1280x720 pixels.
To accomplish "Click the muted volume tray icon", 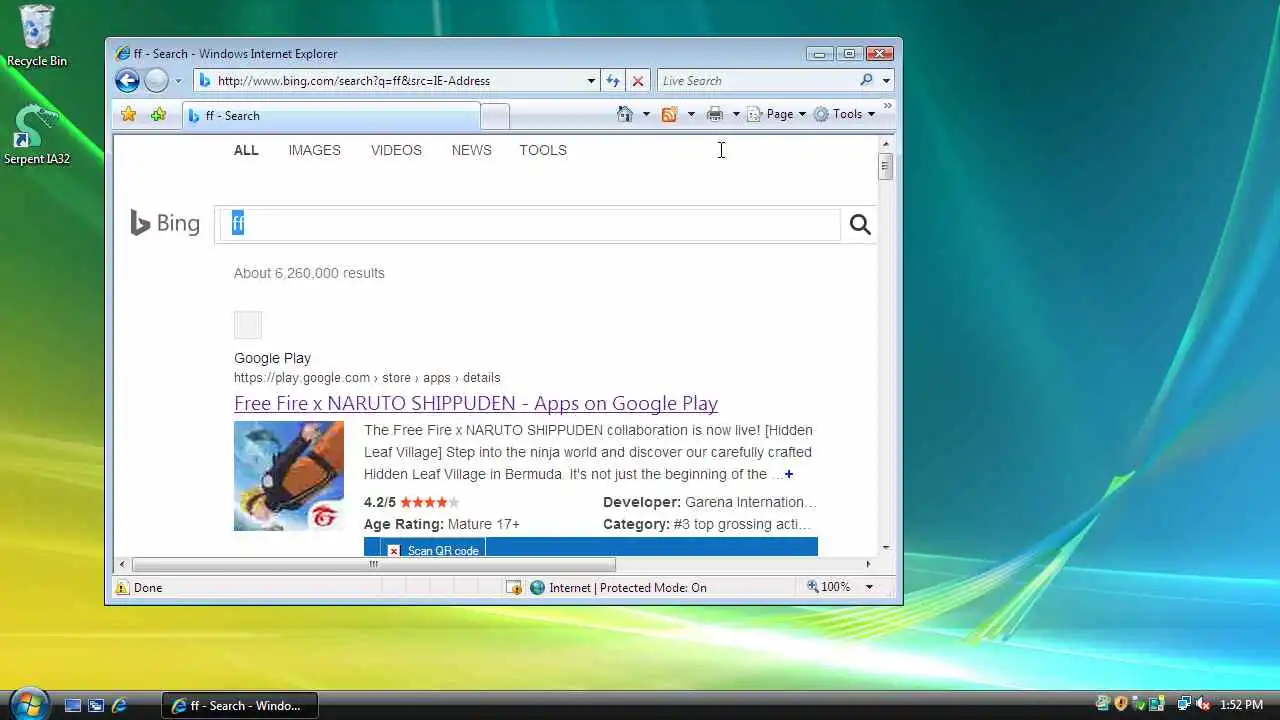I will point(1203,704).
